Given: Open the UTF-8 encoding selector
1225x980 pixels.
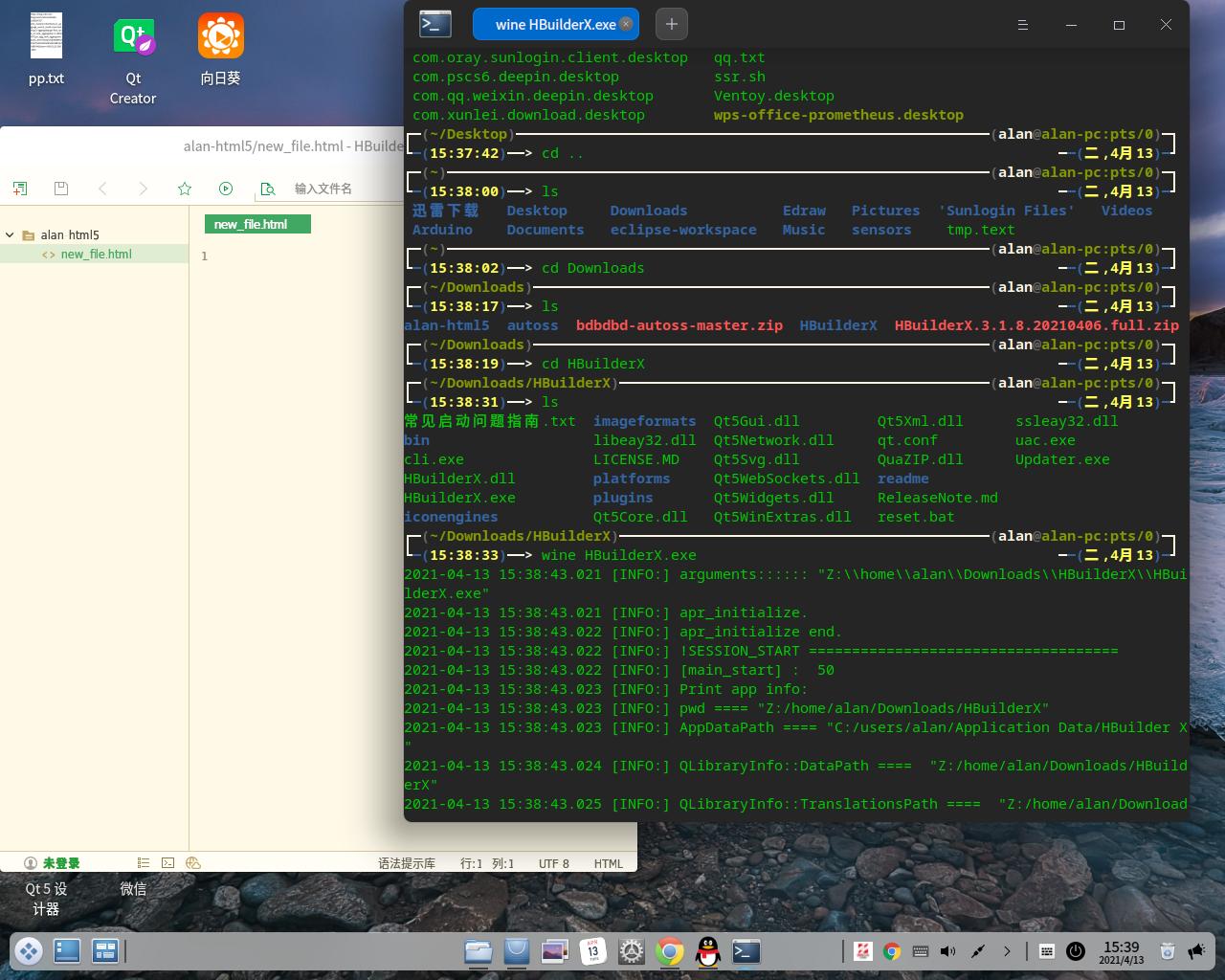Looking at the screenshot, I should coord(553,863).
